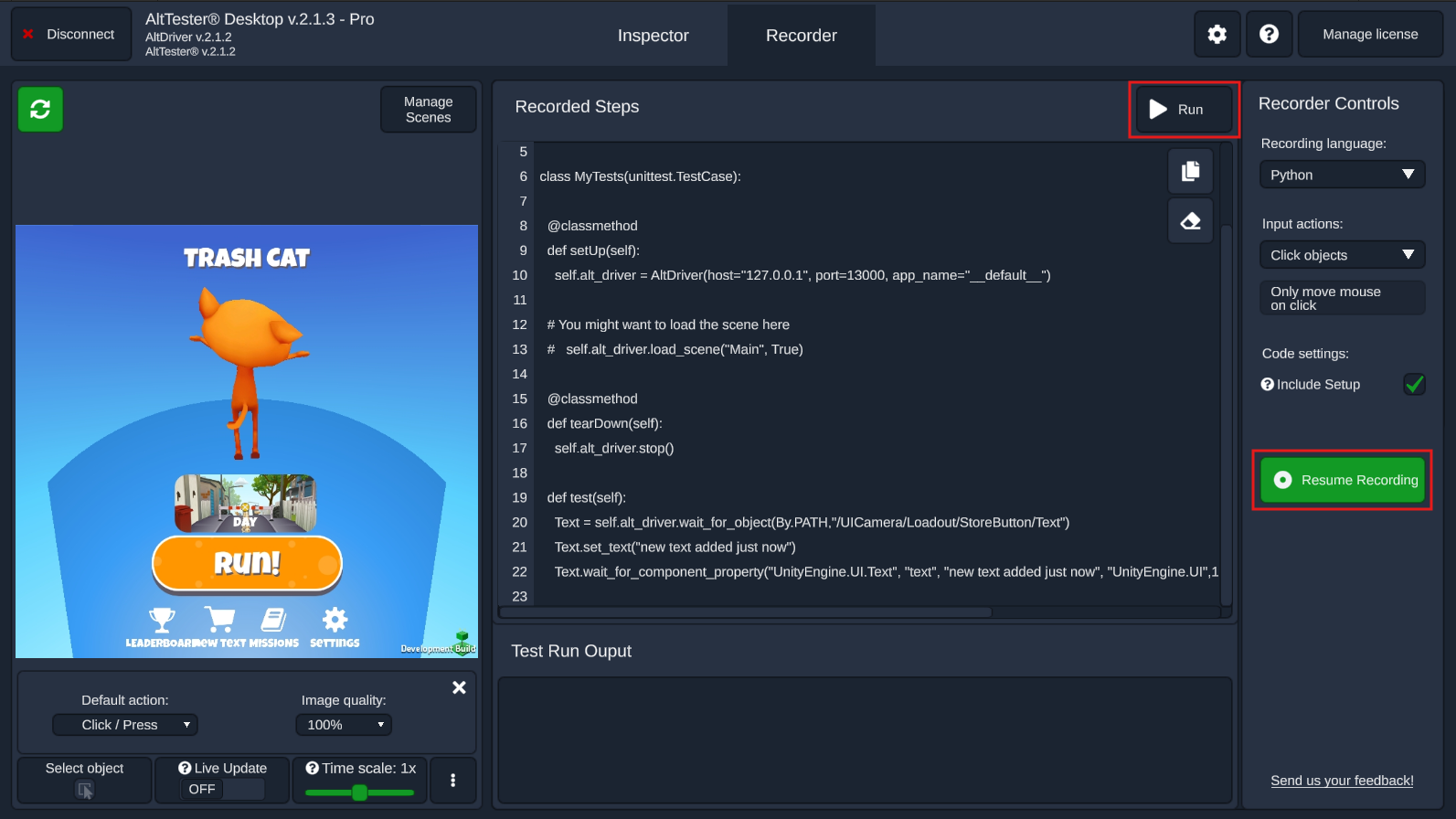
Task: Open the Image quality 100% dropdown
Action: pos(344,725)
